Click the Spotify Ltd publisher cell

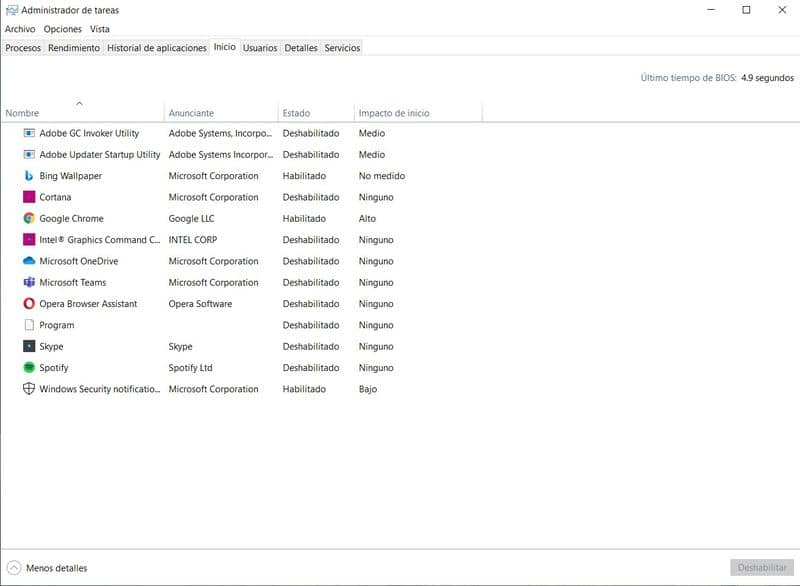[x=190, y=368]
